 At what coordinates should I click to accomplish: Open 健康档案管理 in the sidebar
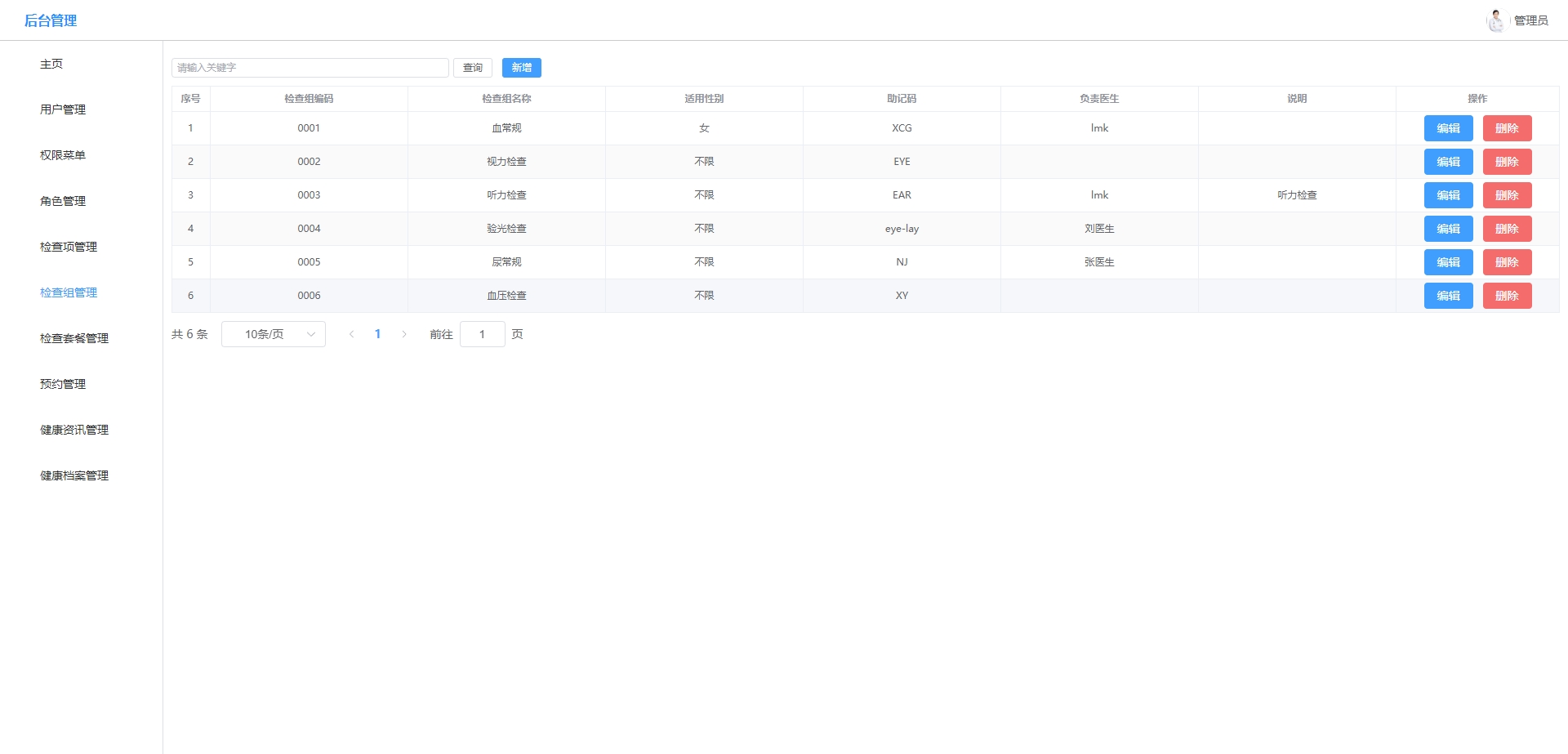click(74, 475)
